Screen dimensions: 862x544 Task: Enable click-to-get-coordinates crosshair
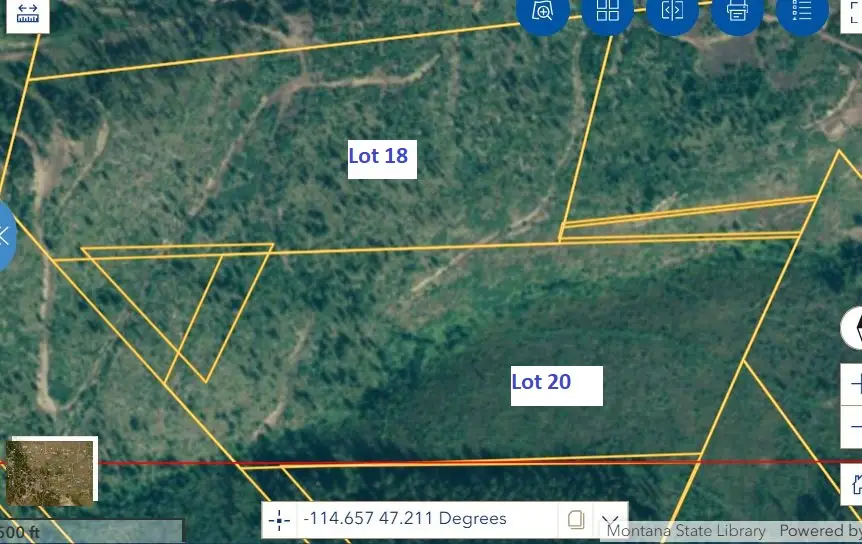(280, 519)
